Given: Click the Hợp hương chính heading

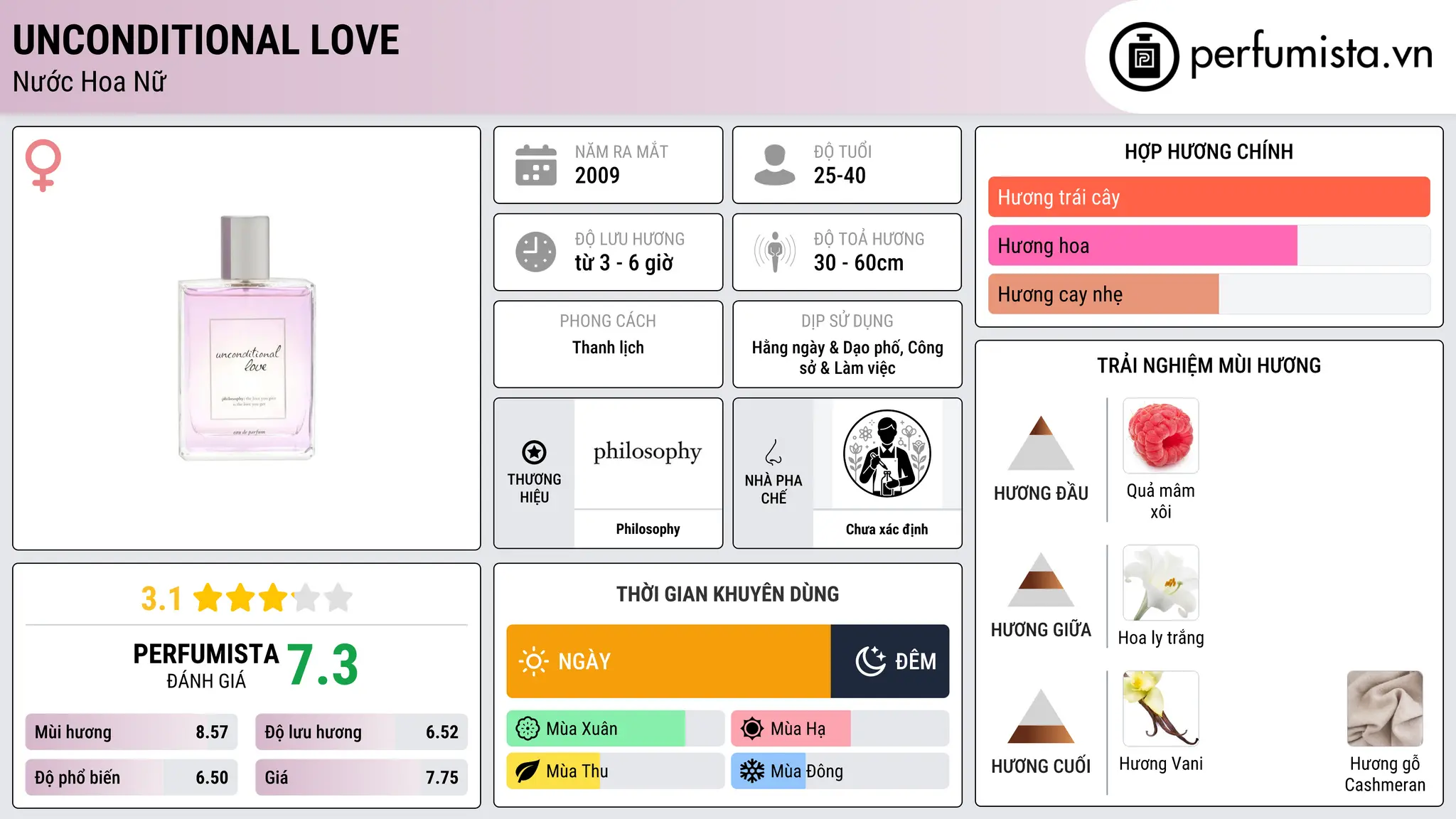Looking at the screenshot, I should pos(1209,151).
